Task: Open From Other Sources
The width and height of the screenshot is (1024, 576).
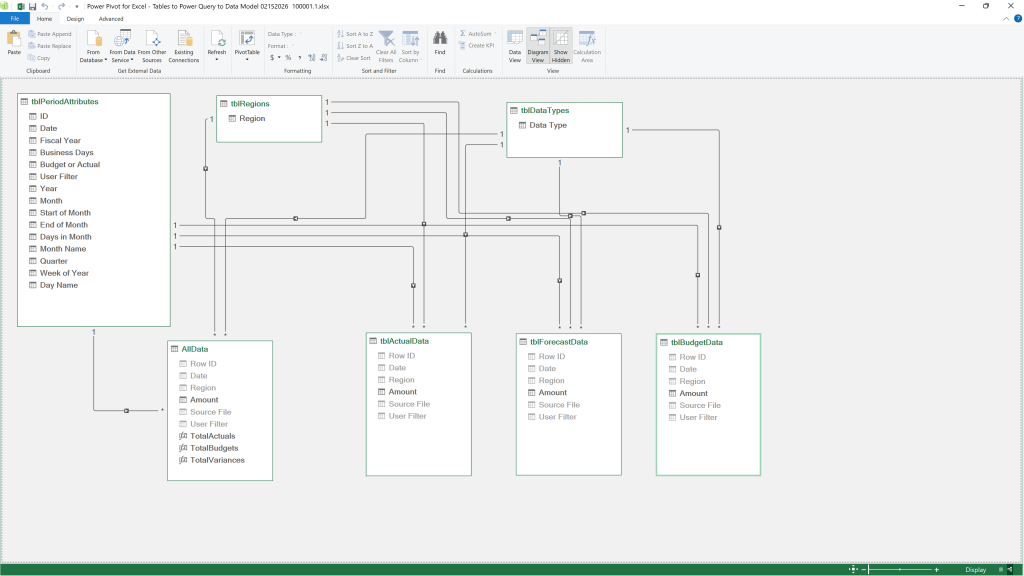Action: (152, 46)
